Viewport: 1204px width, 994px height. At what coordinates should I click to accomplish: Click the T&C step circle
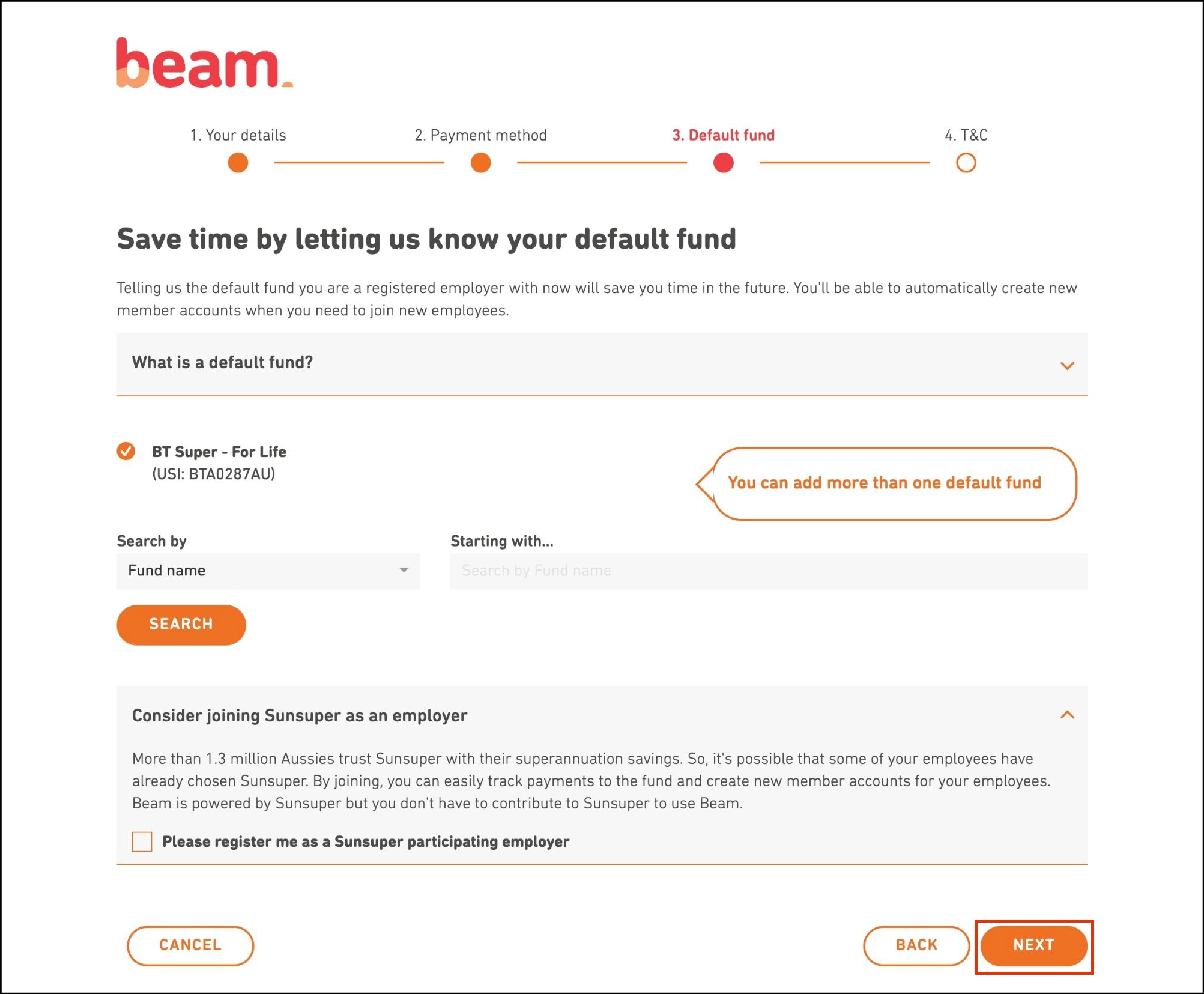pyautogui.click(x=966, y=163)
